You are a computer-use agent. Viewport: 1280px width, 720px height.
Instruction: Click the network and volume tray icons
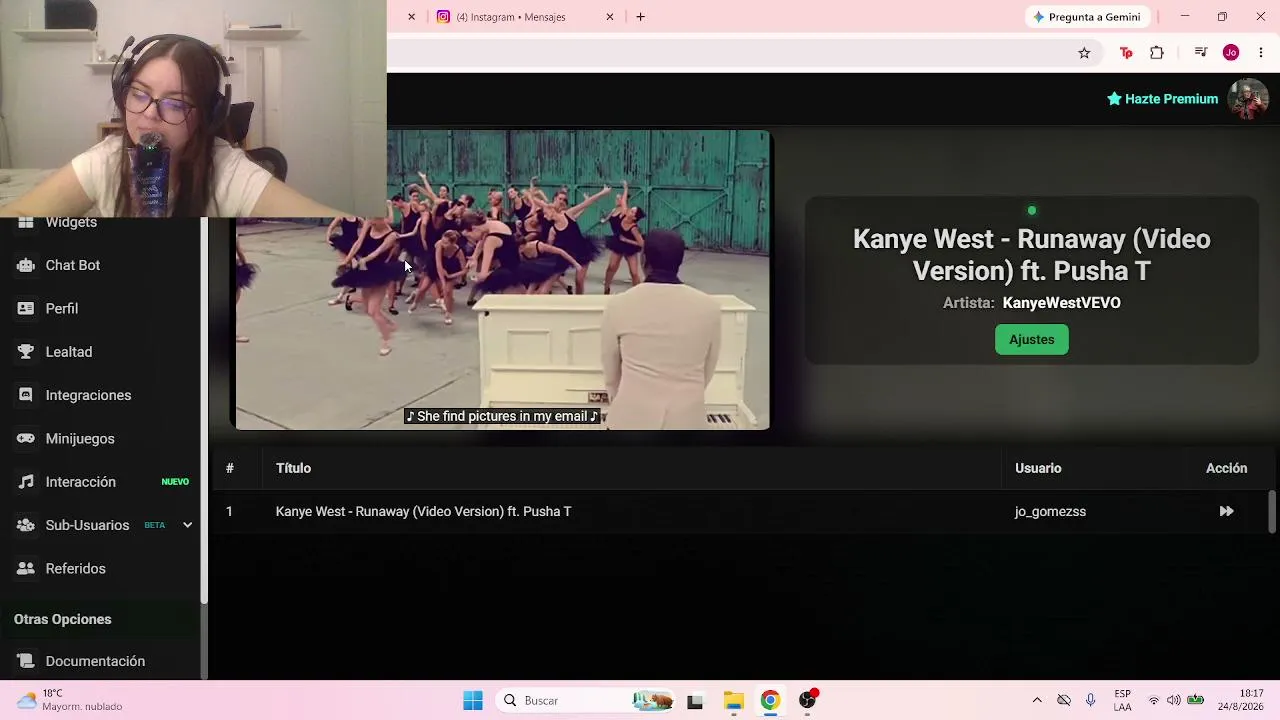point(1163,700)
